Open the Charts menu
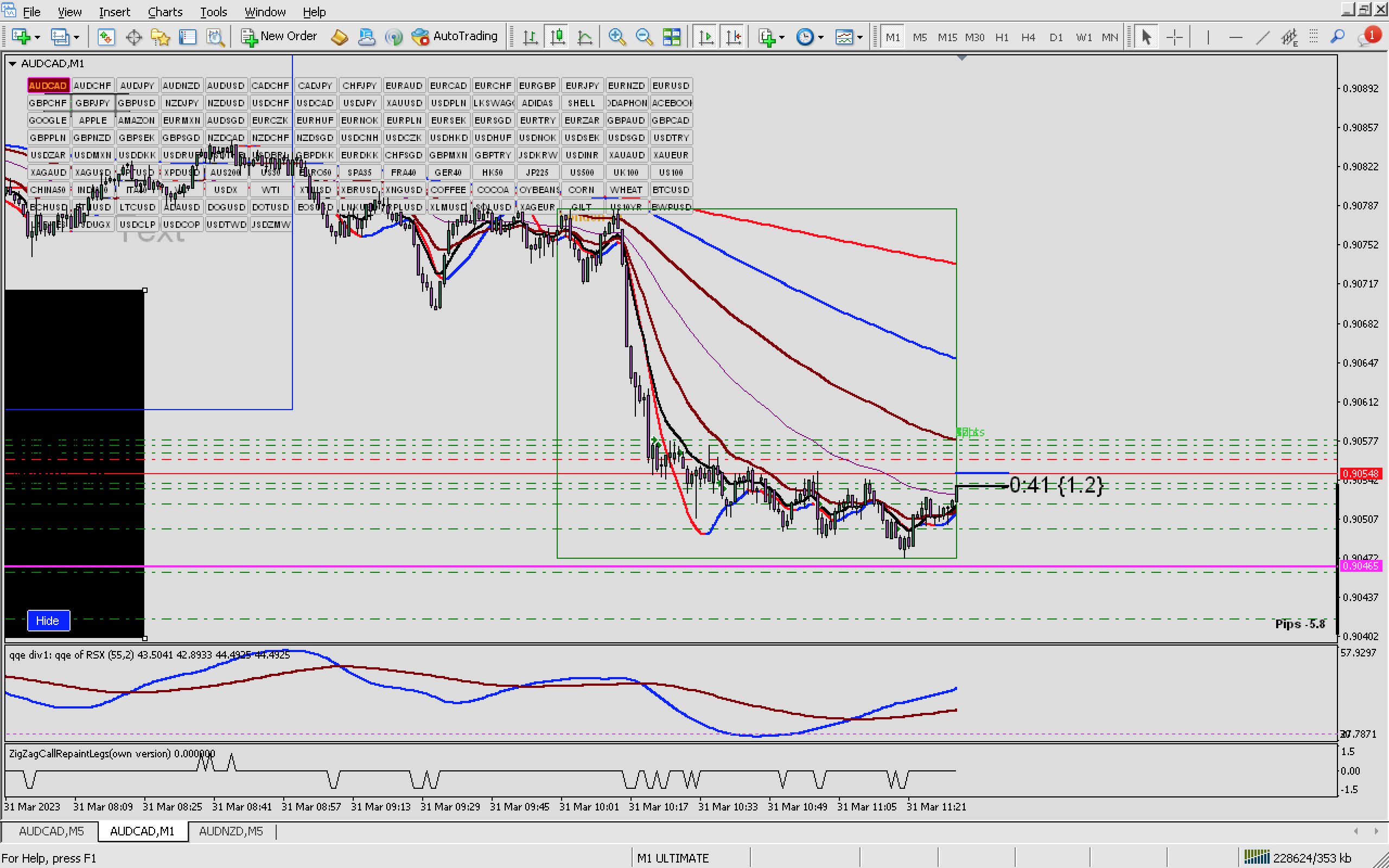1389x868 pixels. (x=165, y=11)
